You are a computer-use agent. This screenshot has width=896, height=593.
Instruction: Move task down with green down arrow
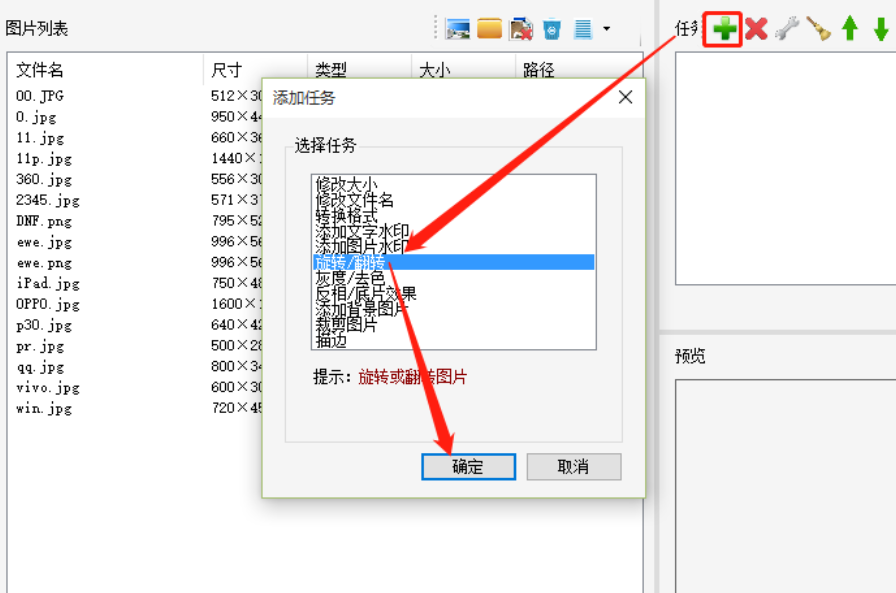pyautogui.click(x=881, y=29)
